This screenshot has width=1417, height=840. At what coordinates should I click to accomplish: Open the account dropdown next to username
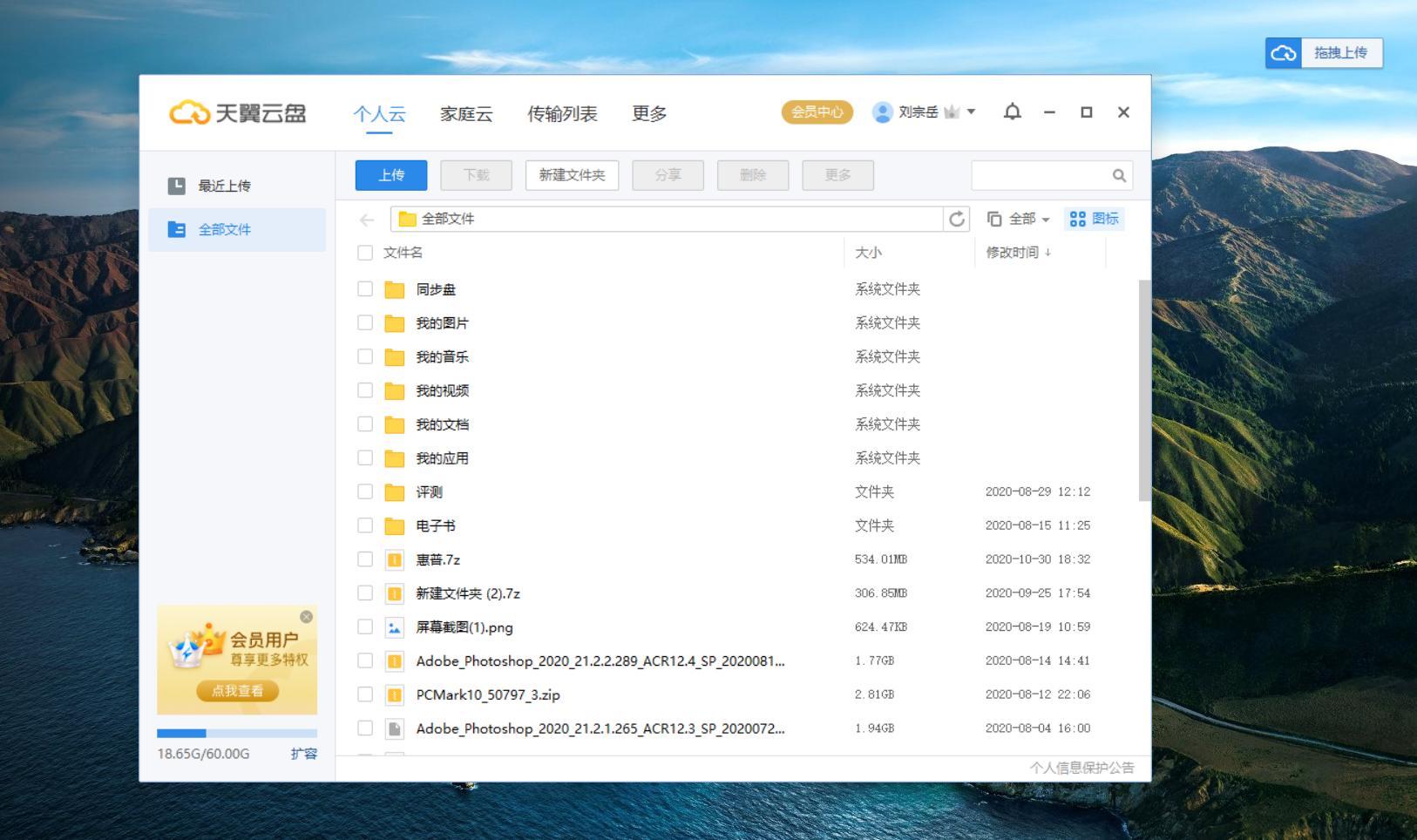click(970, 112)
